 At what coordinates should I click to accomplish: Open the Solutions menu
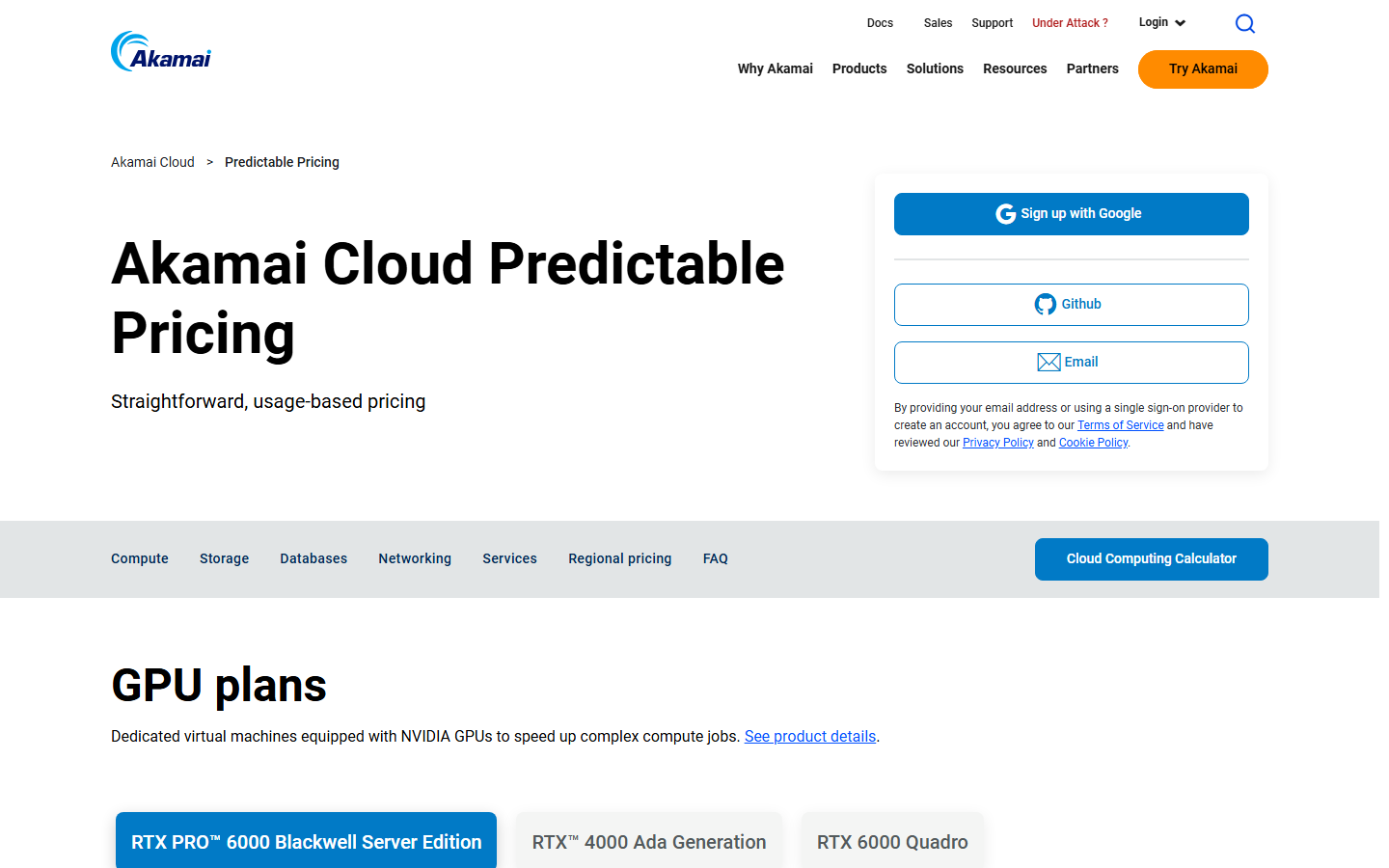tap(935, 68)
